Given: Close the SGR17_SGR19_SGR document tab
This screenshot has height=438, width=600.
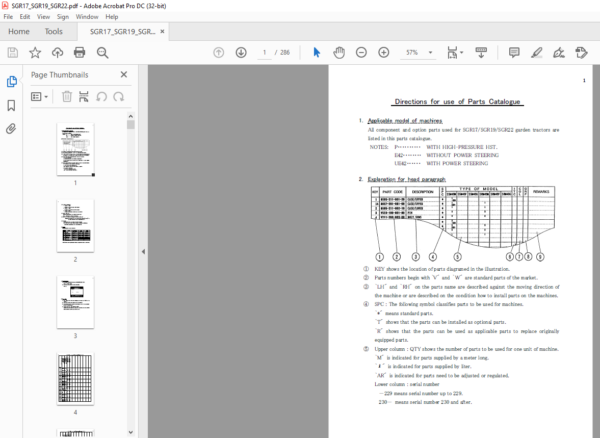Looking at the screenshot, I should (162, 32).
